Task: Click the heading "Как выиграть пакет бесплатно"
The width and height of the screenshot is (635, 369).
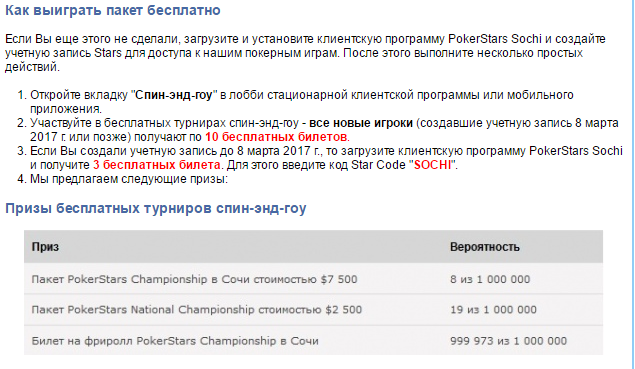Action: click(x=113, y=10)
